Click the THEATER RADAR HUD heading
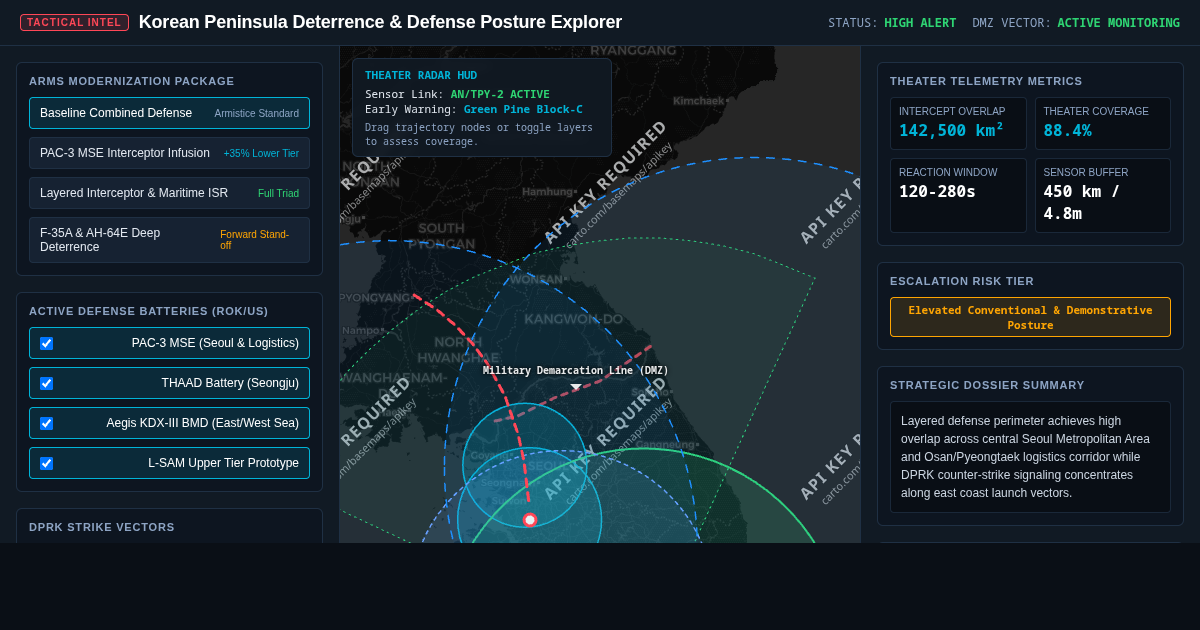Screen dimensions: 1200x630 click(x=421, y=75)
